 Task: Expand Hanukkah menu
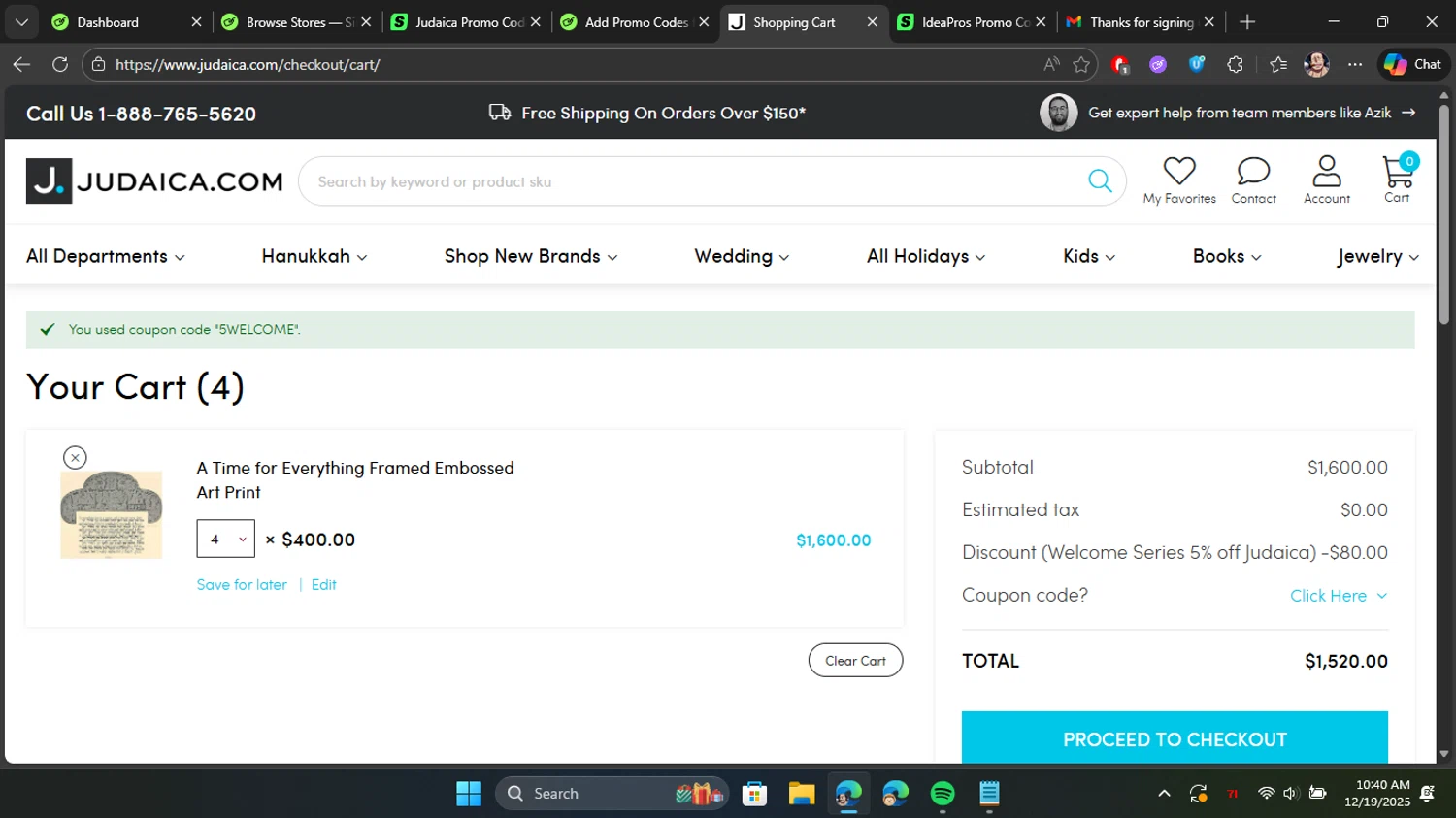click(x=314, y=256)
